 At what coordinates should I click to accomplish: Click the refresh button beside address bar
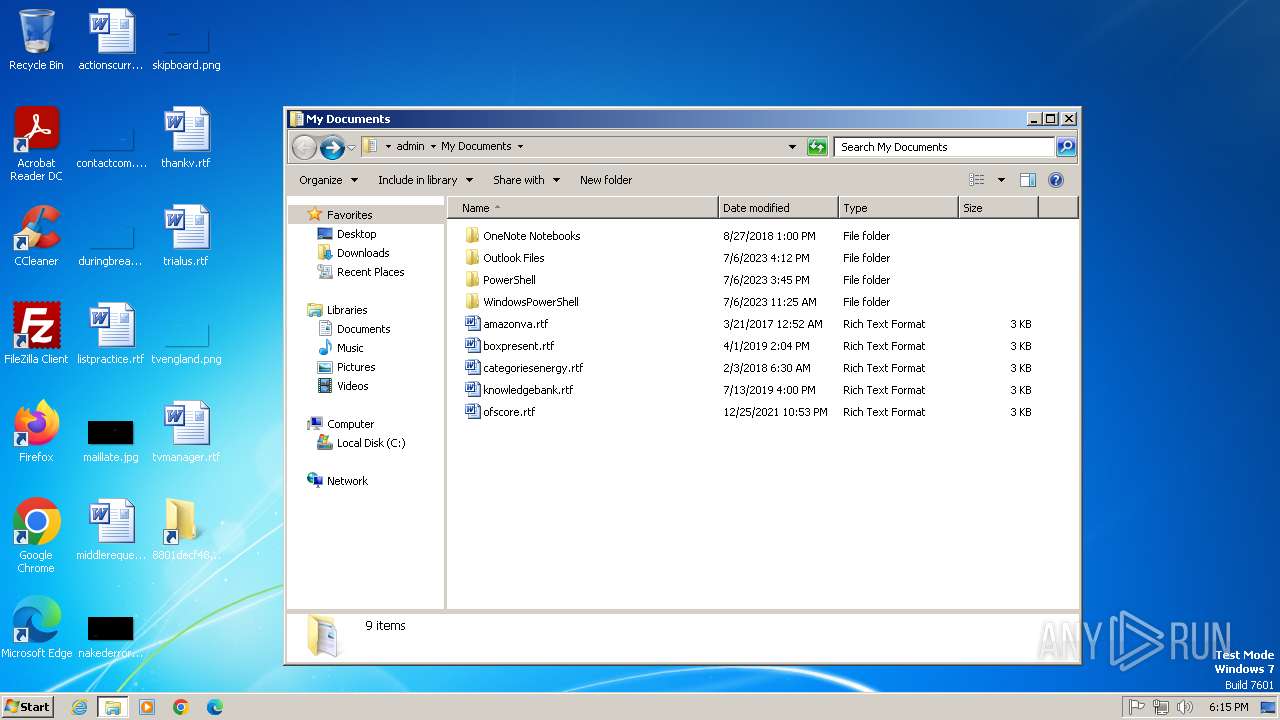pyautogui.click(x=817, y=147)
